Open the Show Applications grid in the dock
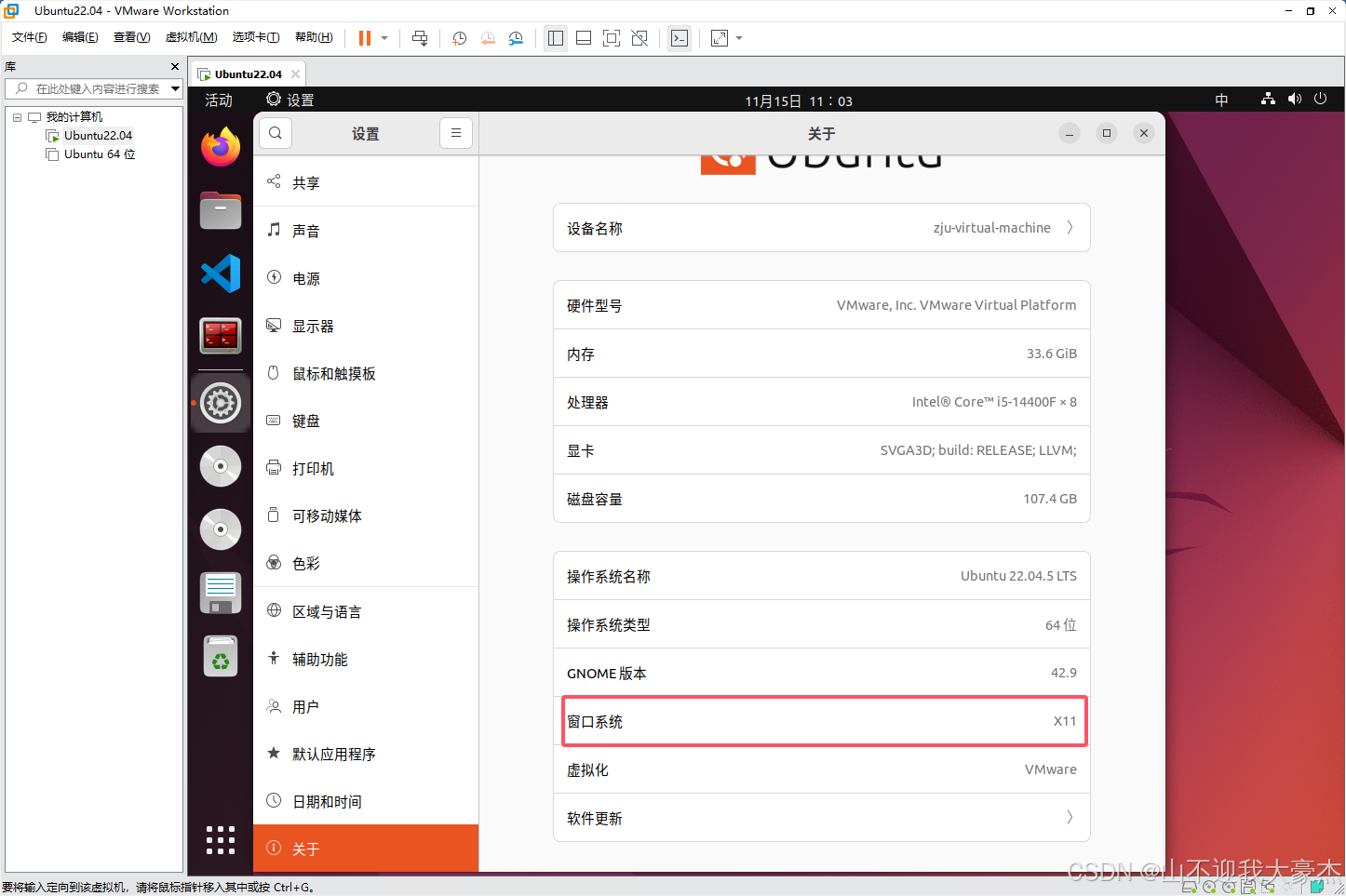The height and width of the screenshot is (896, 1346). point(220,840)
